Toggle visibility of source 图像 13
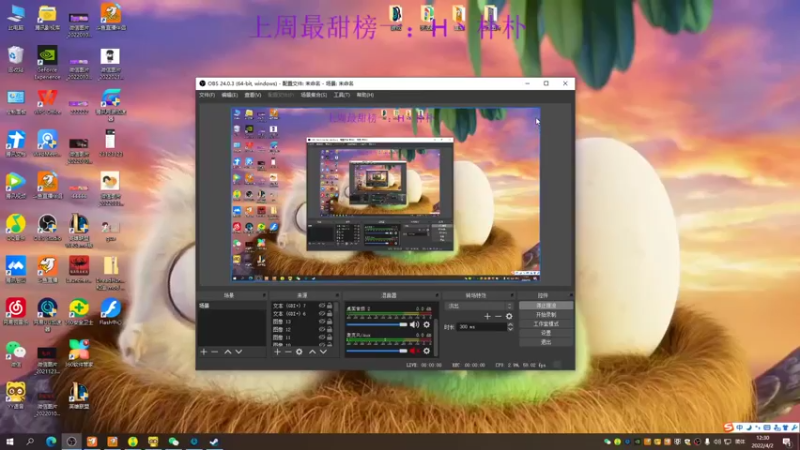Viewport: 800px width, 450px height. 322,322
